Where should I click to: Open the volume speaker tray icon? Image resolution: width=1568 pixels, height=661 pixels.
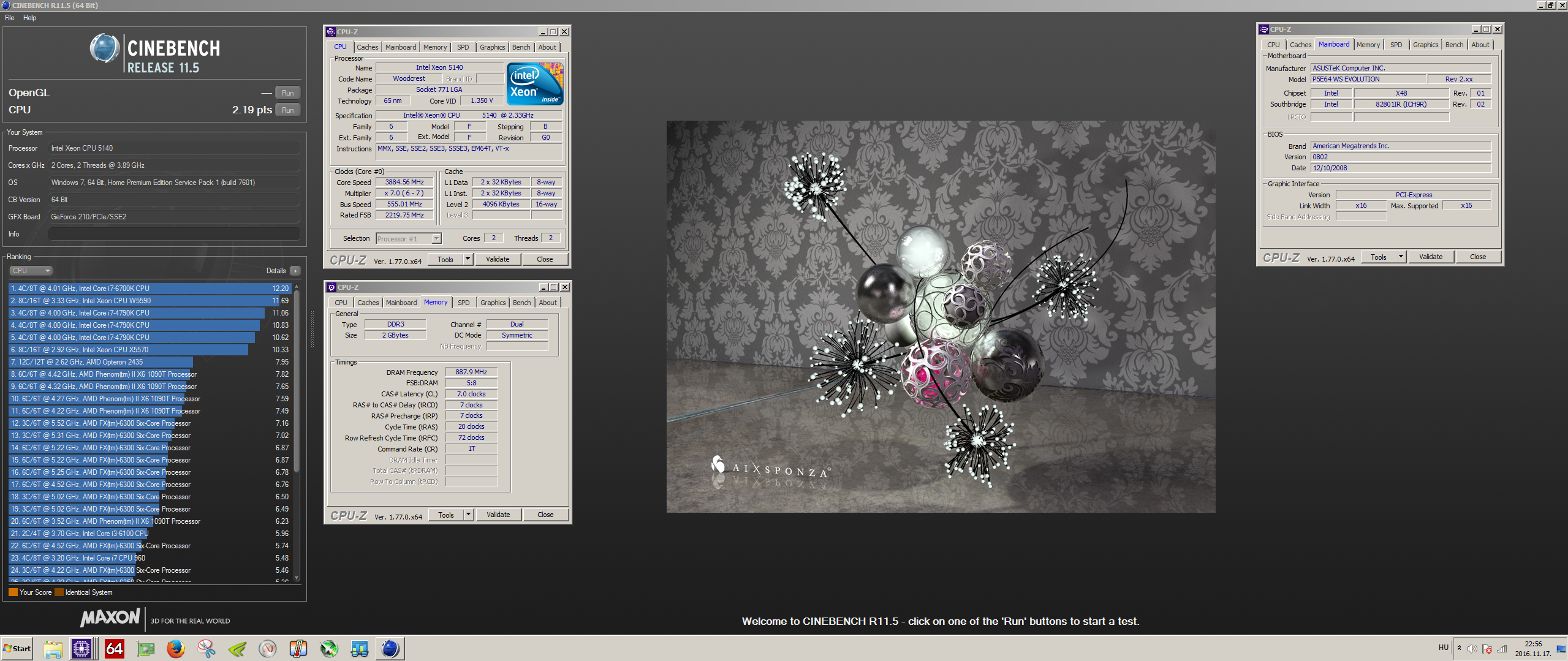(x=1472, y=649)
